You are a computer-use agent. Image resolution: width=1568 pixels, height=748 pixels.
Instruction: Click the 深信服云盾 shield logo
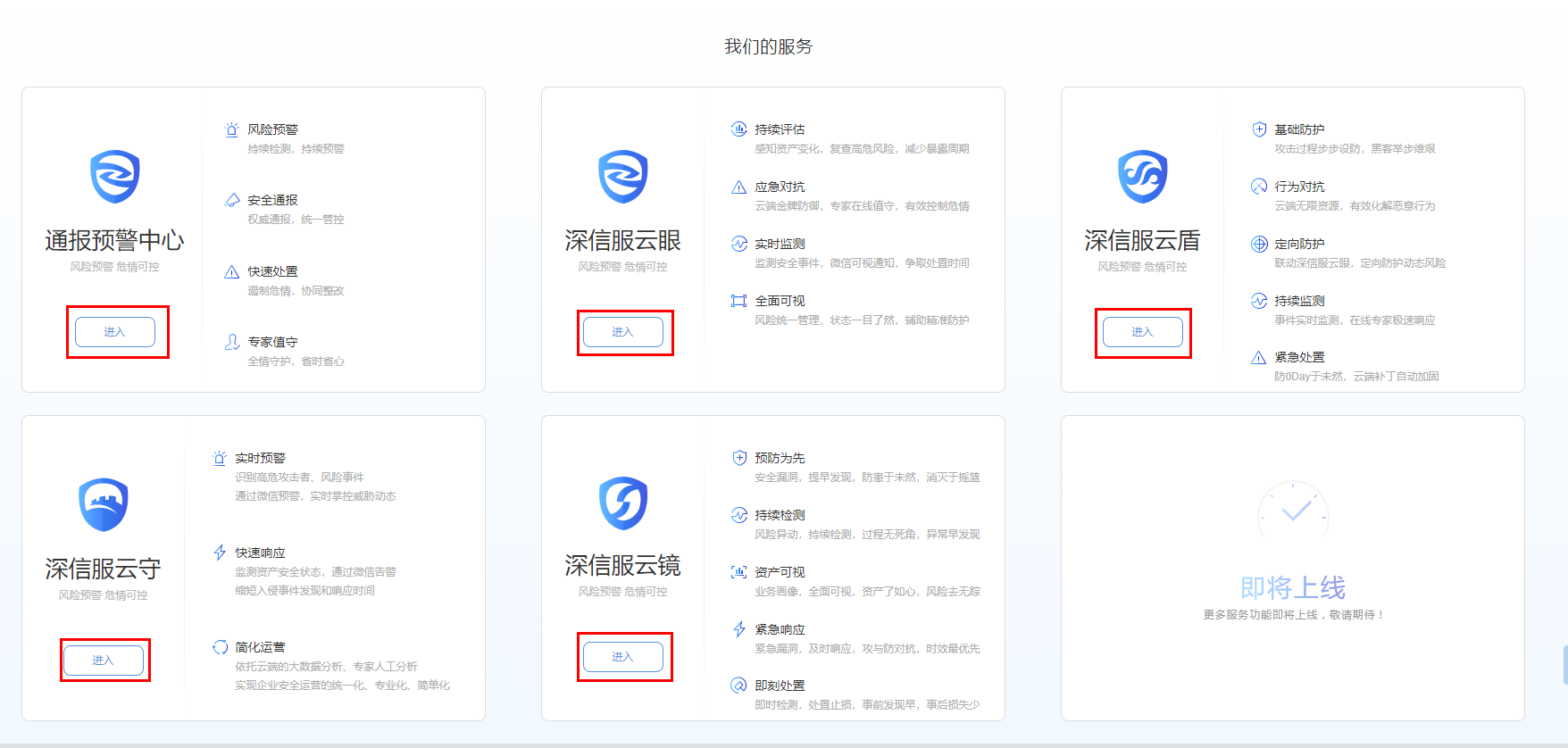(x=1143, y=176)
